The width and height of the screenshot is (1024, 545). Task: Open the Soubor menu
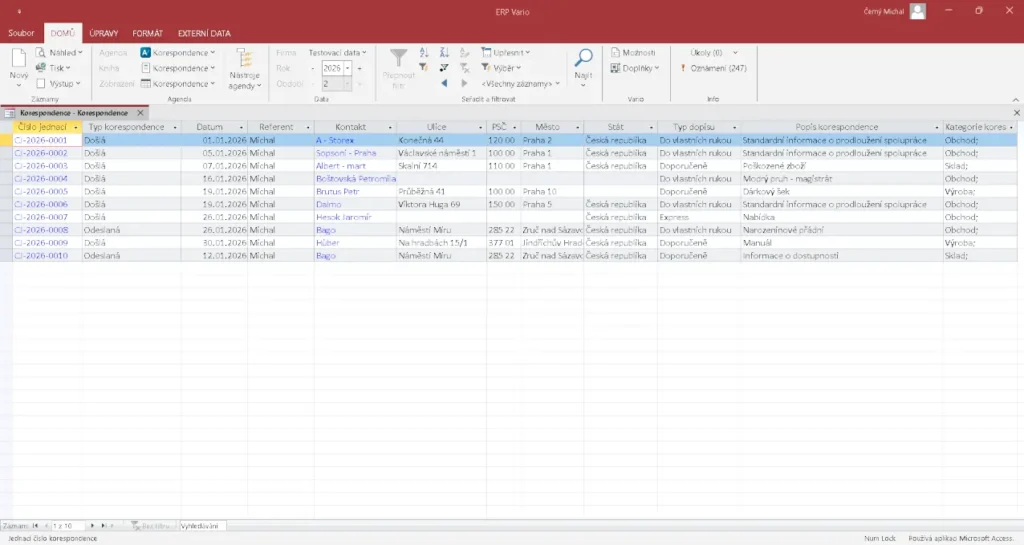pyautogui.click(x=21, y=33)
